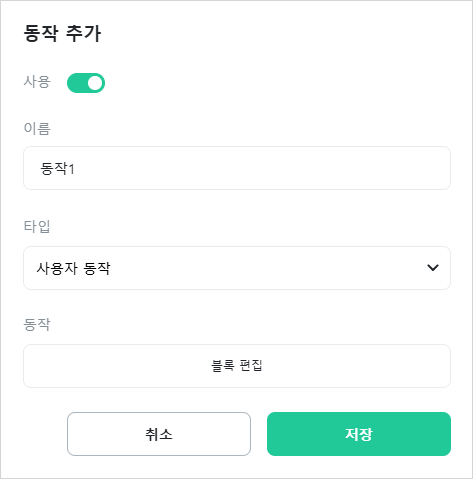Select the 사용자 동작 text in the type combo box
The image size is (473, 479).
click(x=73, y=268)
